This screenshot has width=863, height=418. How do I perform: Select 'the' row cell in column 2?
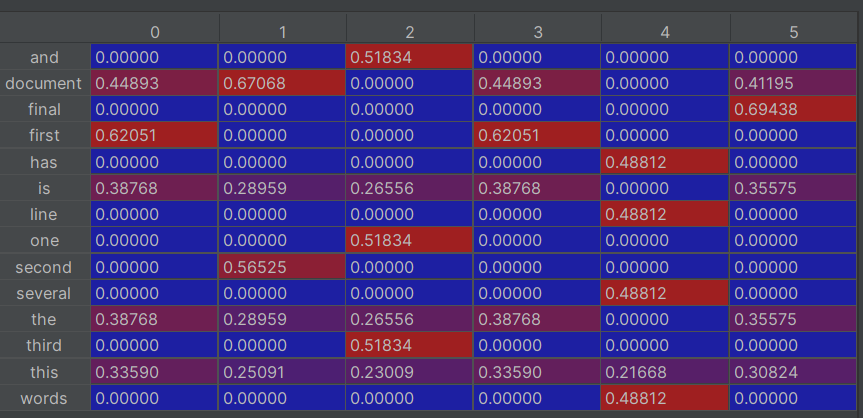(409, 319)
